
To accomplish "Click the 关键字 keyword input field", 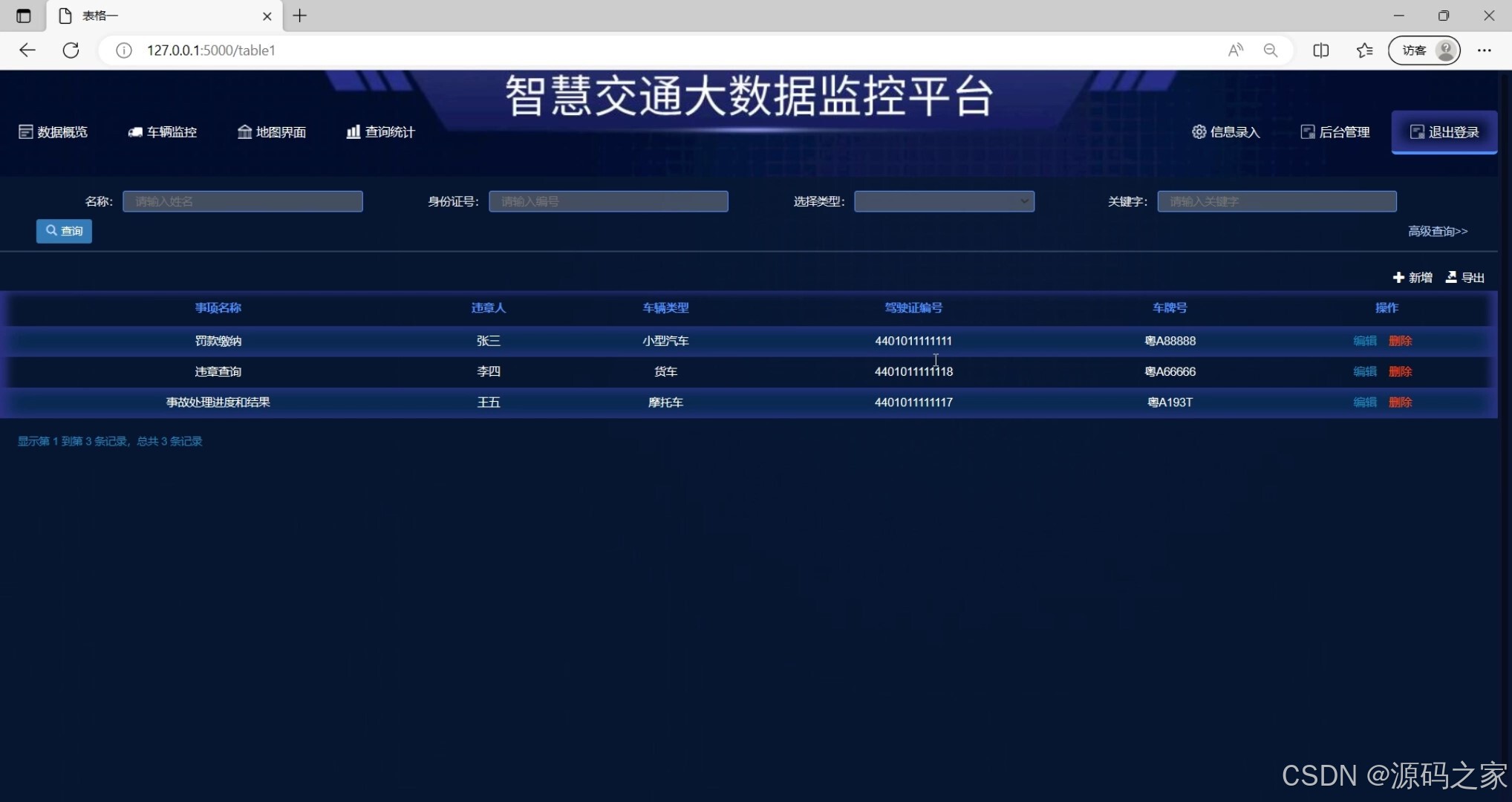I will click(x=1277, y=201).
